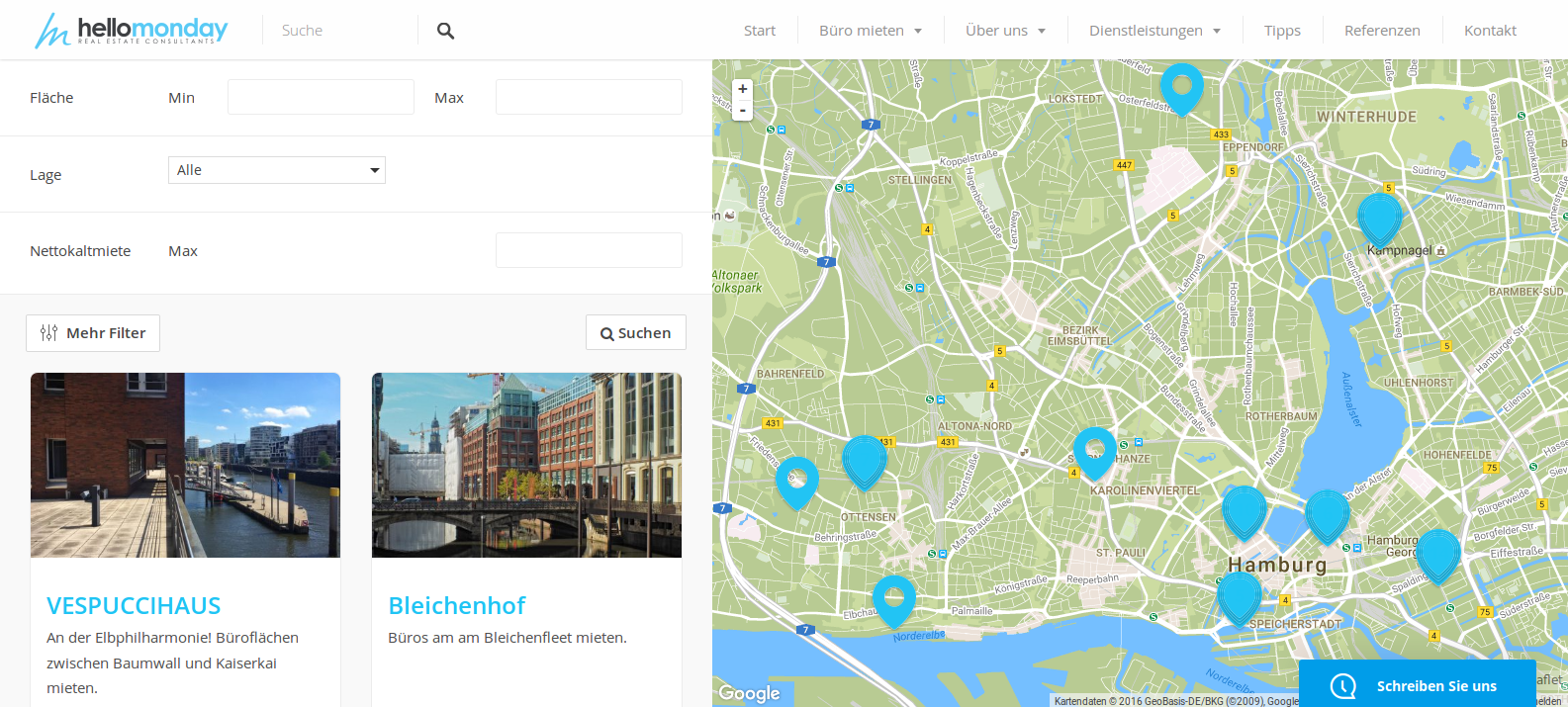The height and width of the screenshot is (707, 1568).
Task: Expand the Dienstleistungen menu
Action: point(1155,31)
